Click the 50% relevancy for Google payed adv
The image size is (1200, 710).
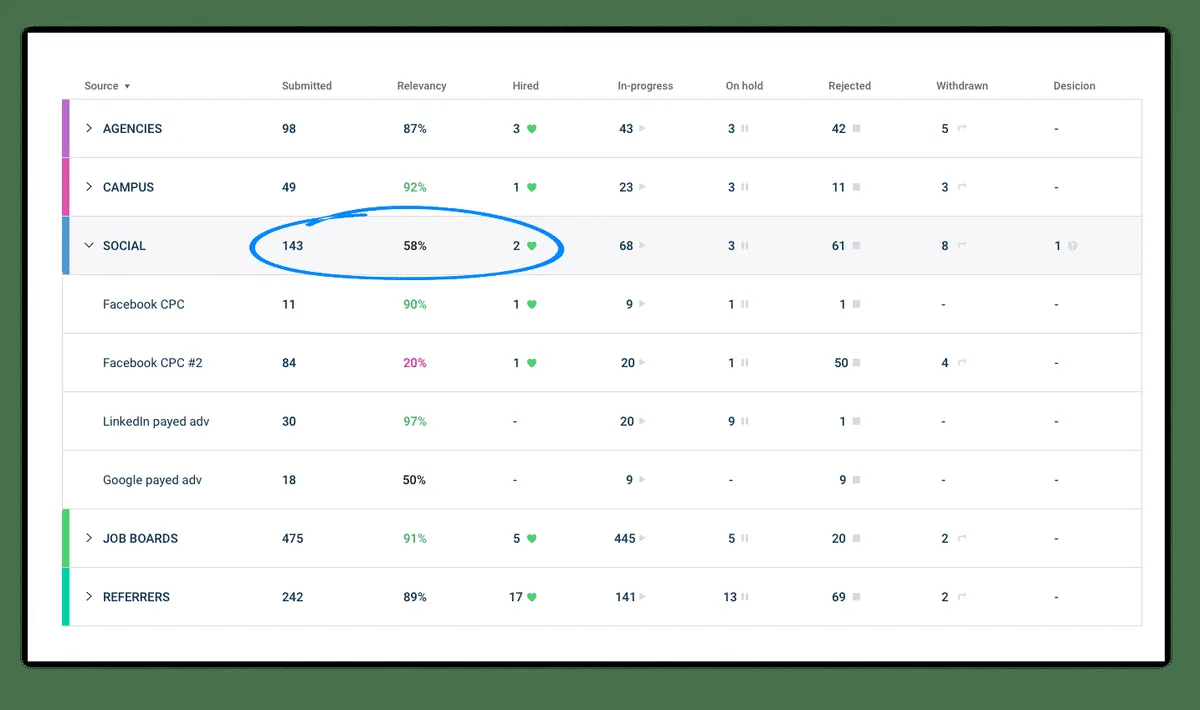(x=415, y=480)
